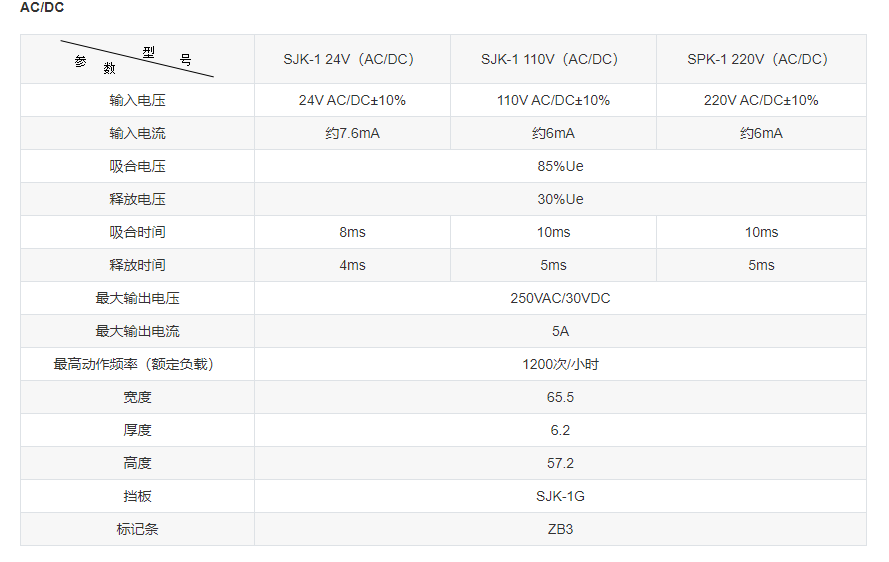
Task: Select the 65.5 width value
Action: click(x=560, y=397)
